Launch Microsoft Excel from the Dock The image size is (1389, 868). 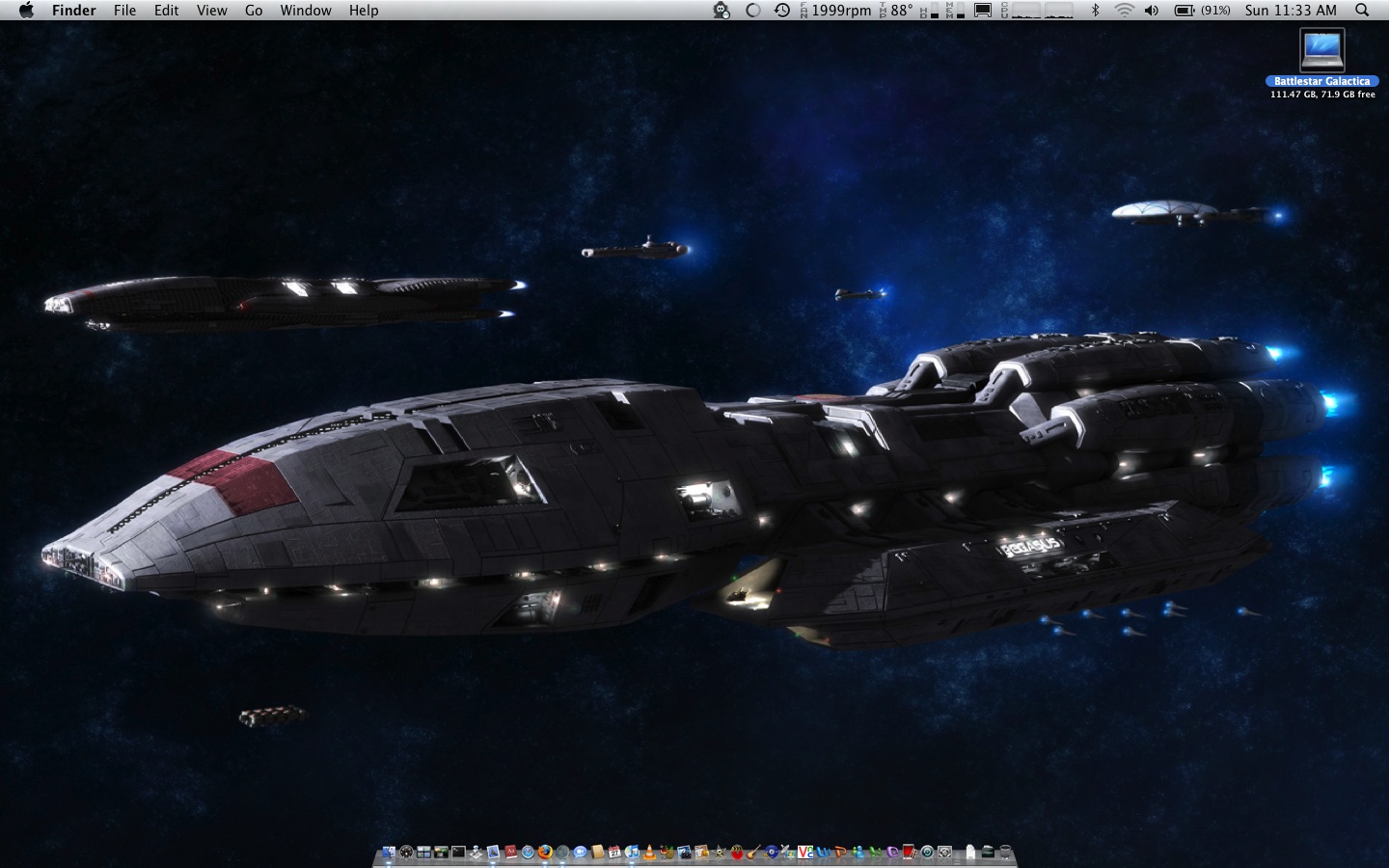pyautogui.click(x=875, y=852)
